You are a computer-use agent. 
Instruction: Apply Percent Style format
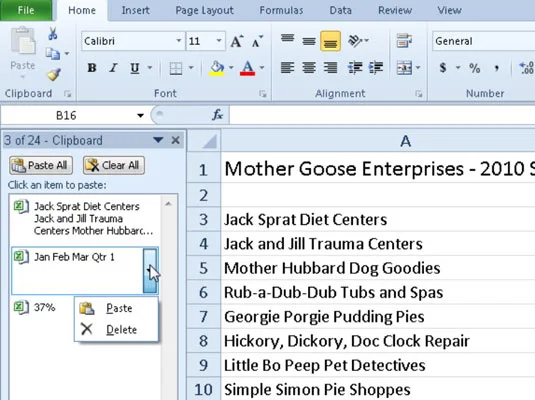click(x=475, y=68)
